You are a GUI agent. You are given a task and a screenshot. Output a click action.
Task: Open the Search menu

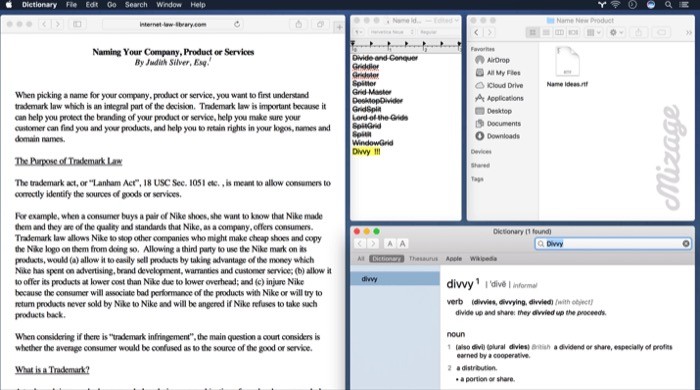click(136, 4)
